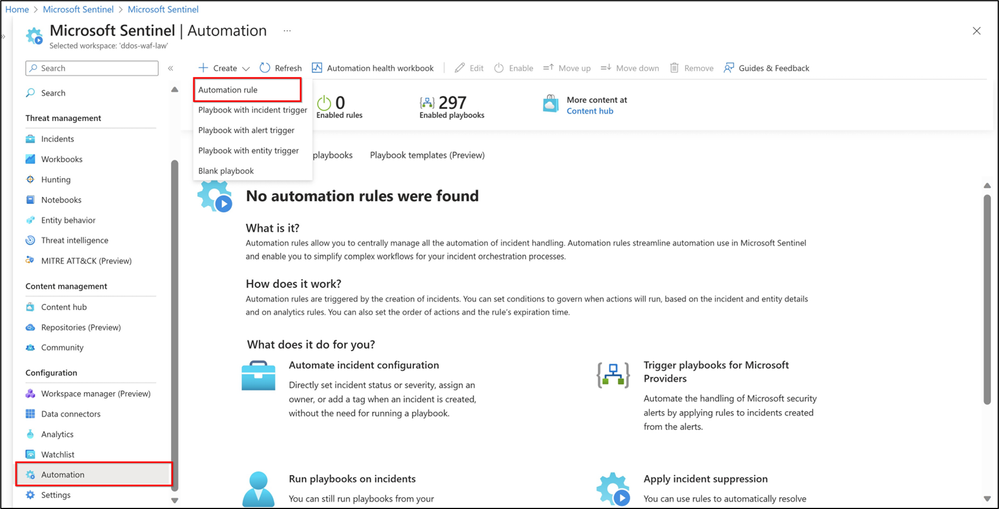Click the Threat management section header

[x=63, y=118]
